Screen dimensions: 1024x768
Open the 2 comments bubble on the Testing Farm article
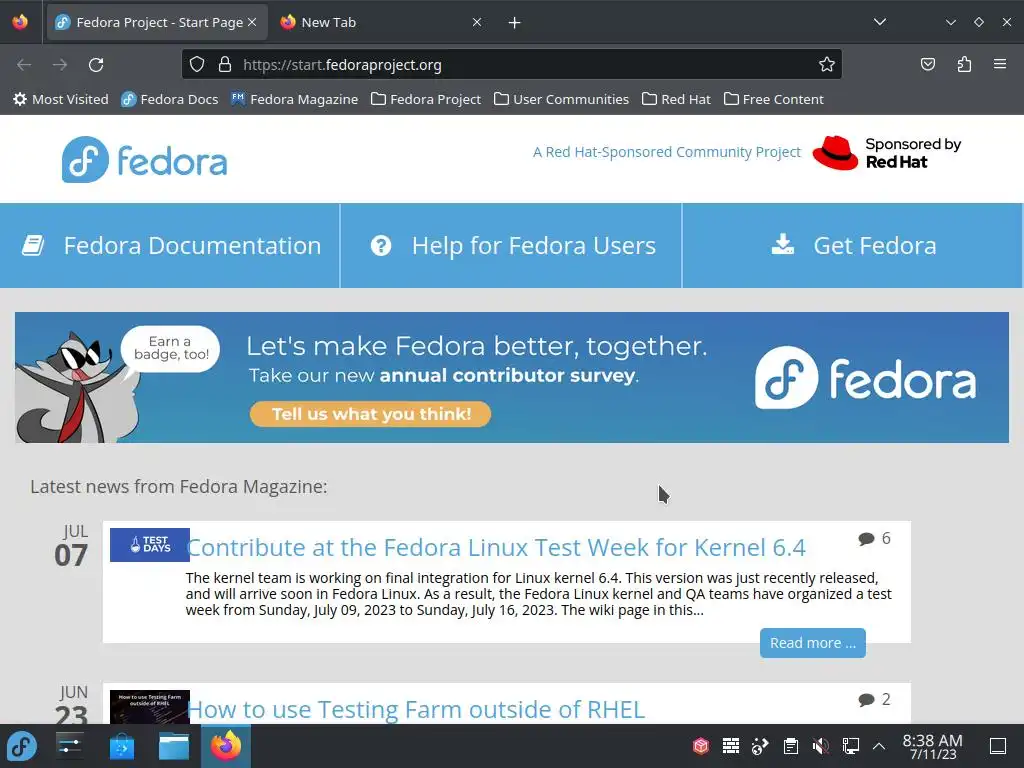tap(874, 699)
